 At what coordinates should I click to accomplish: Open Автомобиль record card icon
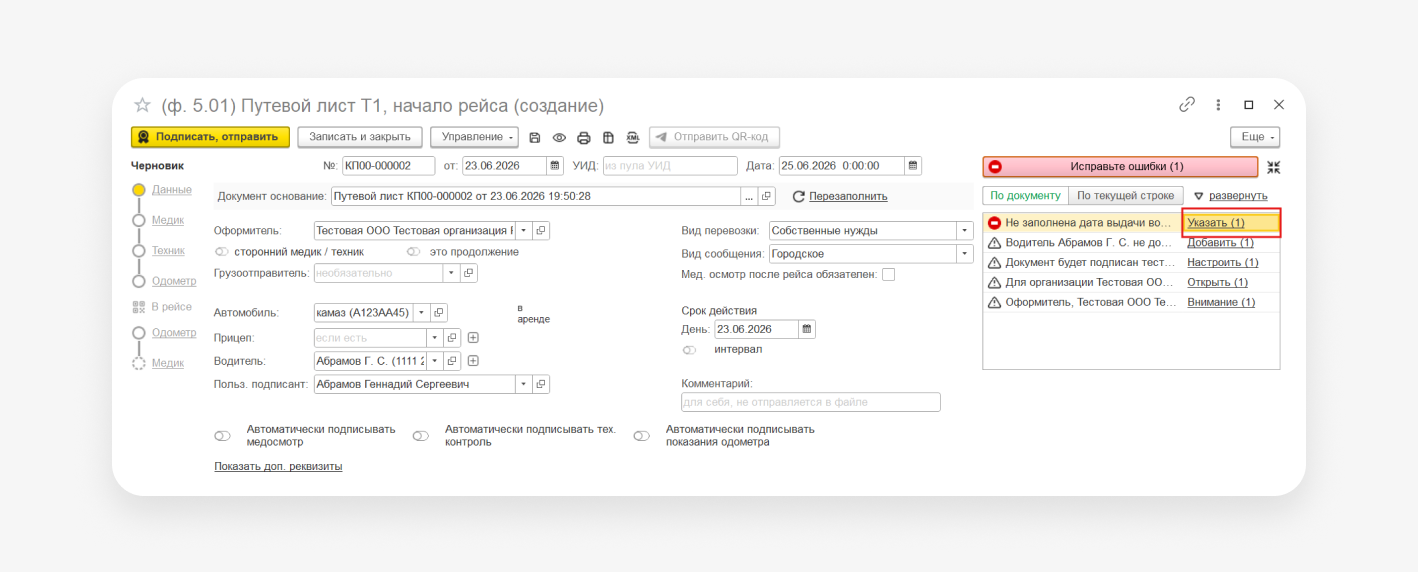pyautogui.click(x=439, y=313)
